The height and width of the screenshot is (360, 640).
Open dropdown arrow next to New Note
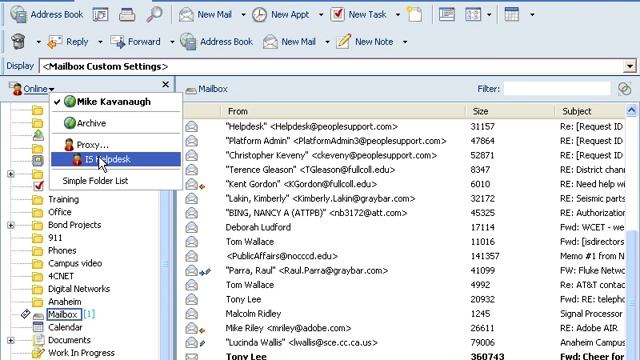point(405,42)
